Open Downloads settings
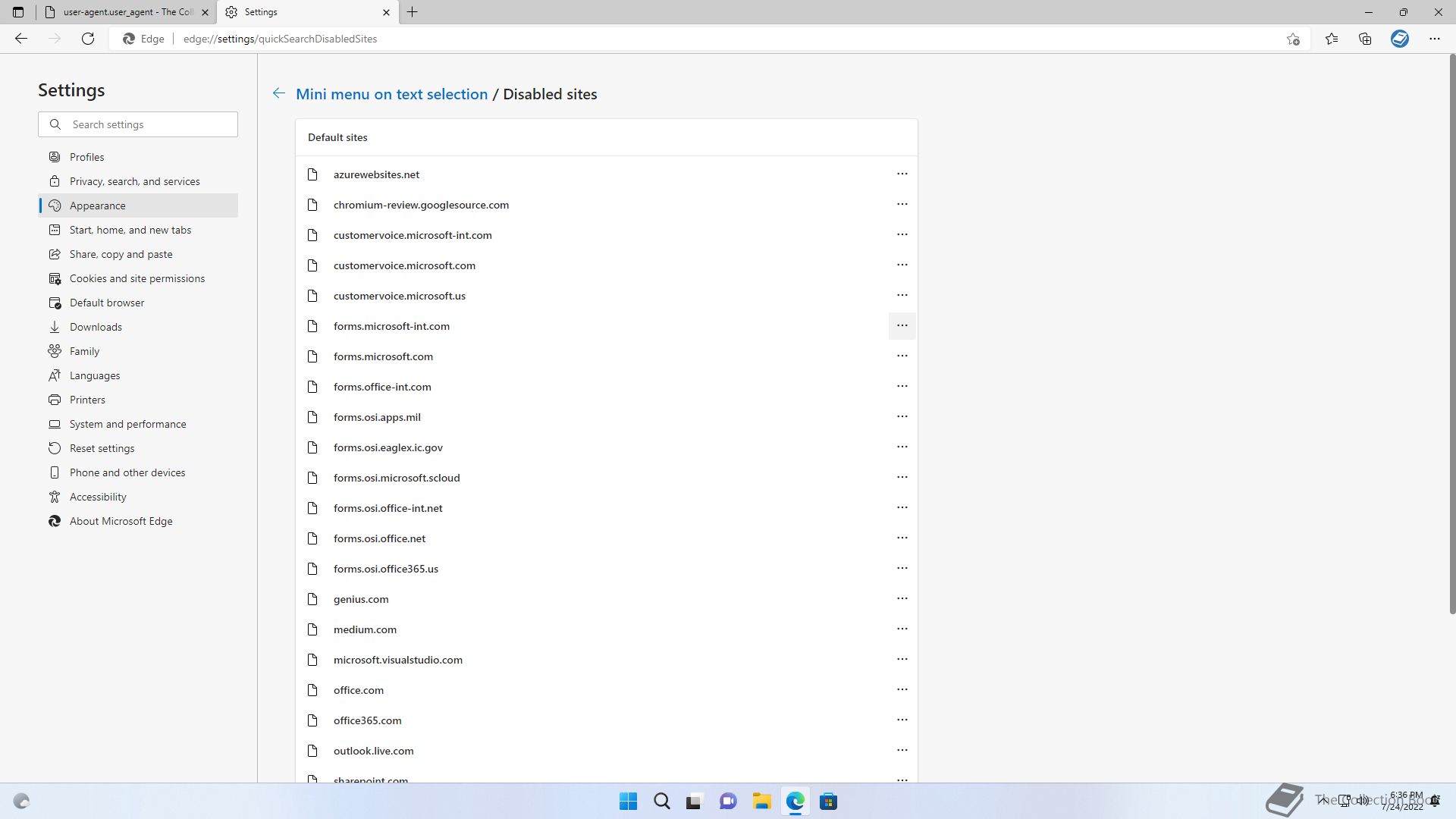Image resolution: width=1456 pixels, height=819 pixels. click(x=138, y=327)
